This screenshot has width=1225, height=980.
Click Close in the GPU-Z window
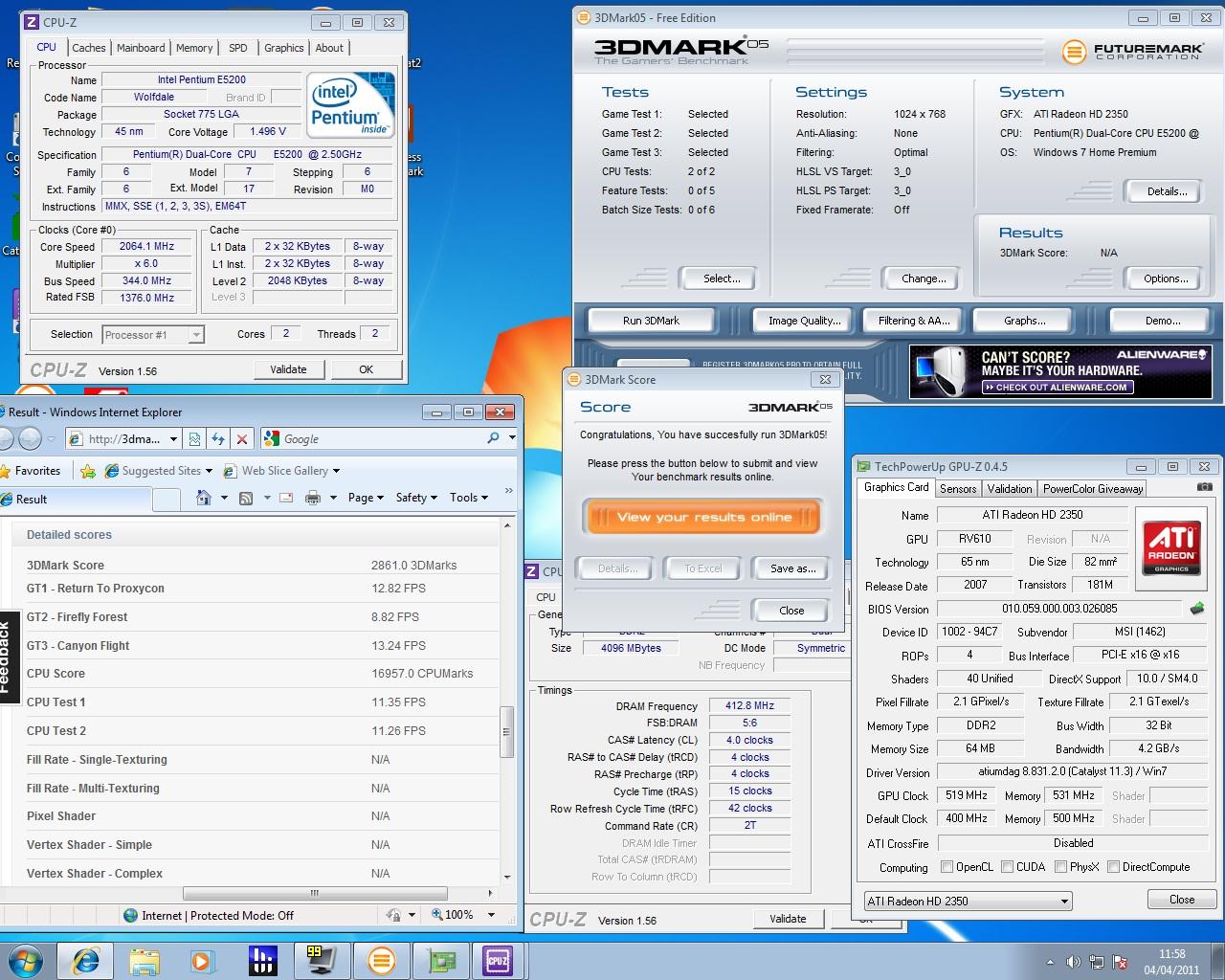click(x=1182, y=900)
